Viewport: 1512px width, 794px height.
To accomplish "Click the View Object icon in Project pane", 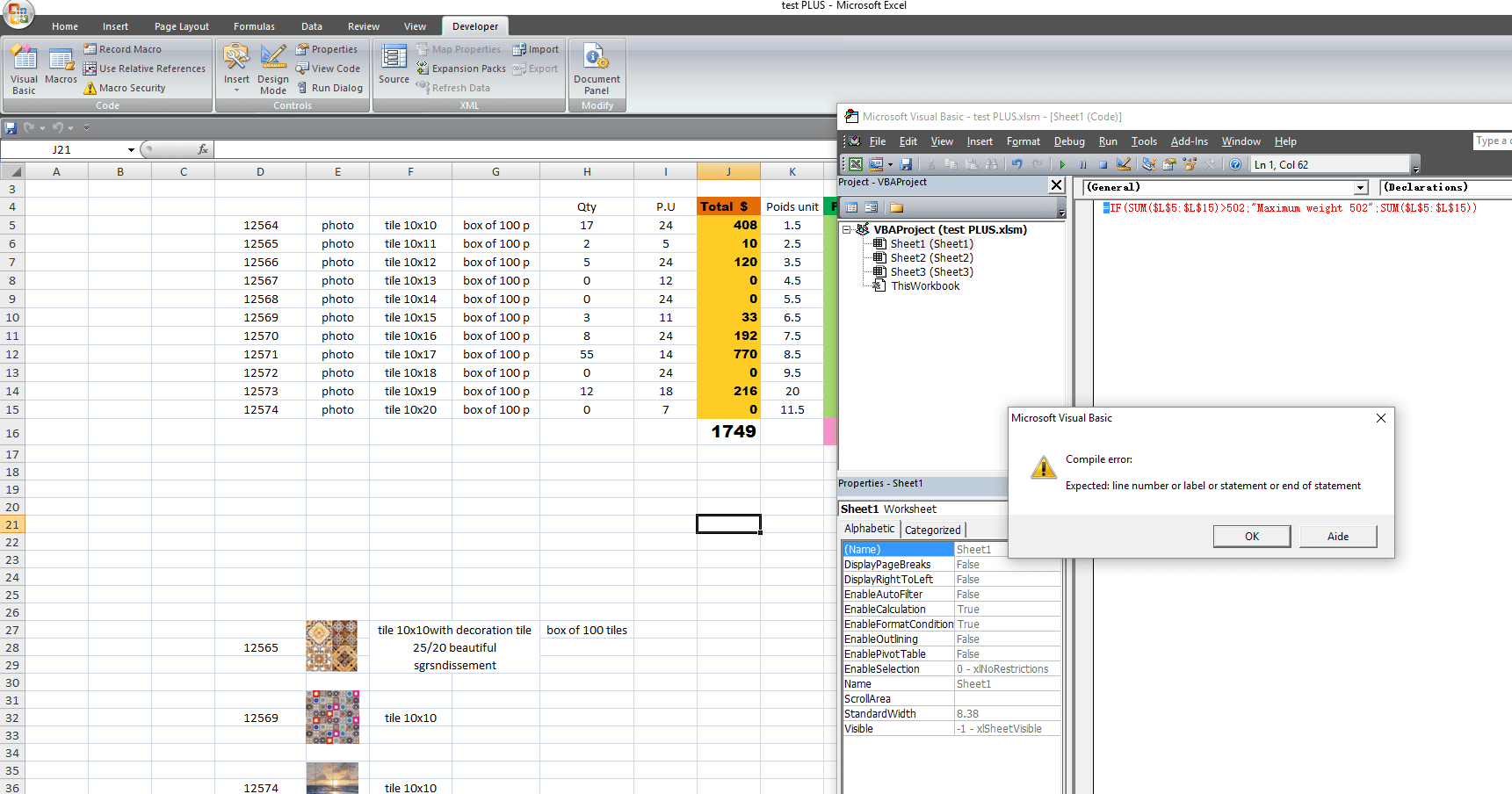I will (871, 207).
